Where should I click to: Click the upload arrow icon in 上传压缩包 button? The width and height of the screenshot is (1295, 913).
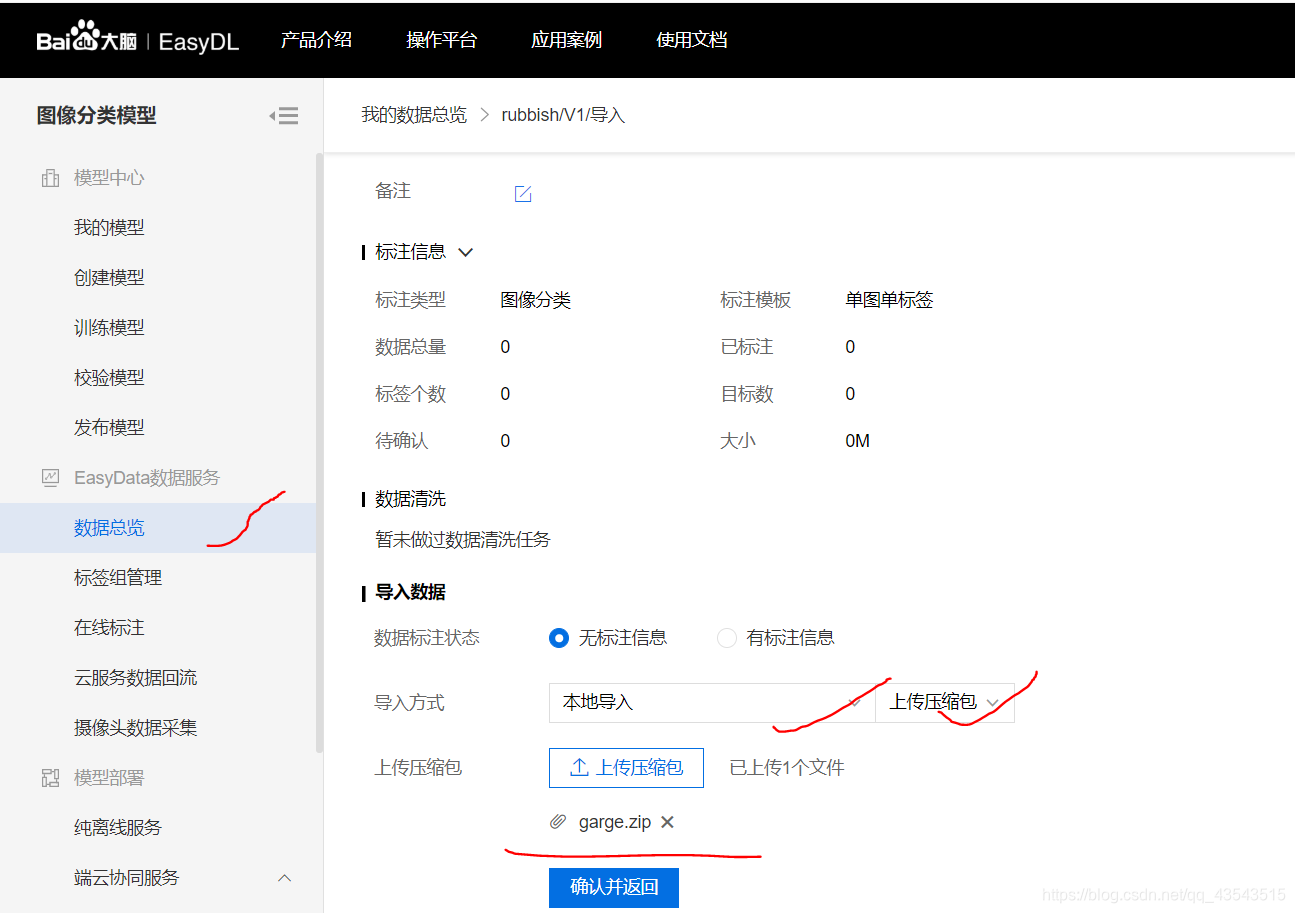[x=579, y=767]
